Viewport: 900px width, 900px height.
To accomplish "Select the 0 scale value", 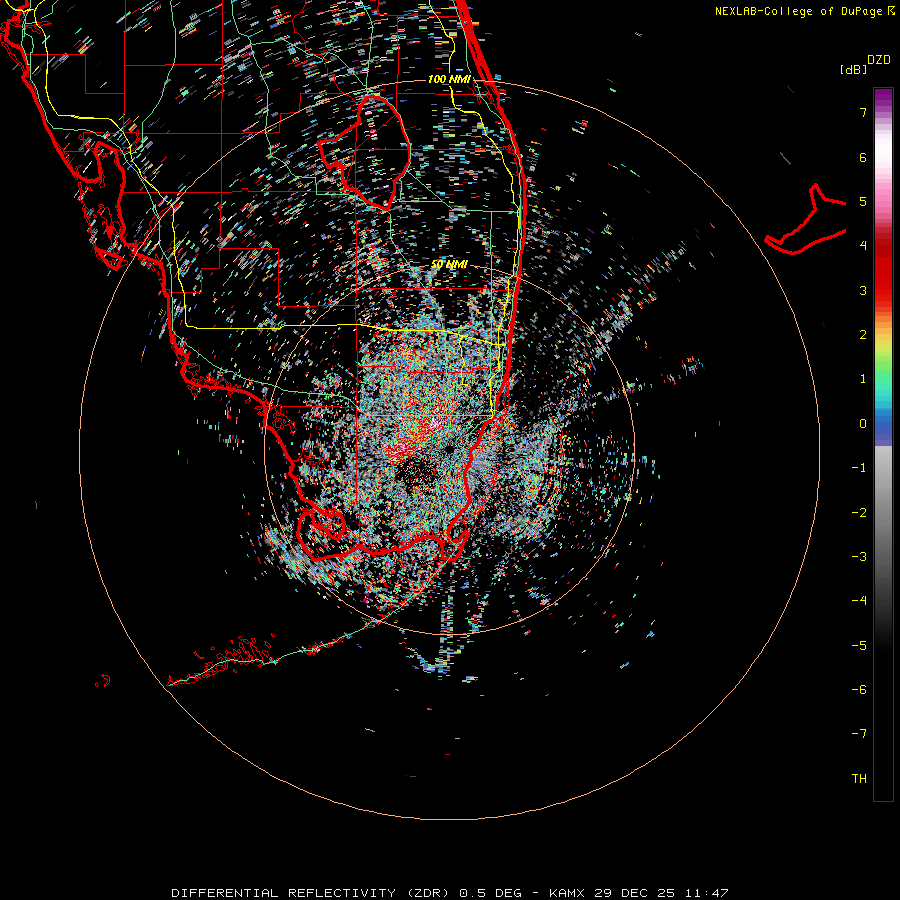I will [863, 424].
